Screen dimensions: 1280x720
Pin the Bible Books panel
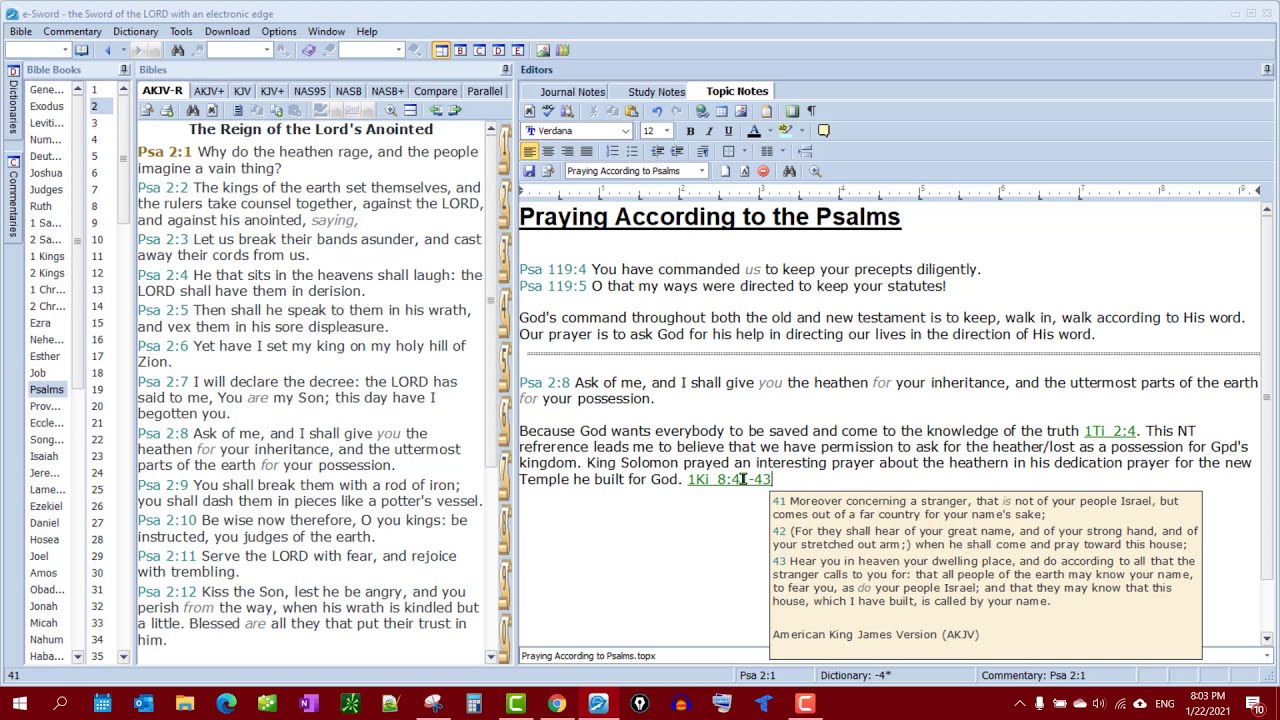point(124,70)
